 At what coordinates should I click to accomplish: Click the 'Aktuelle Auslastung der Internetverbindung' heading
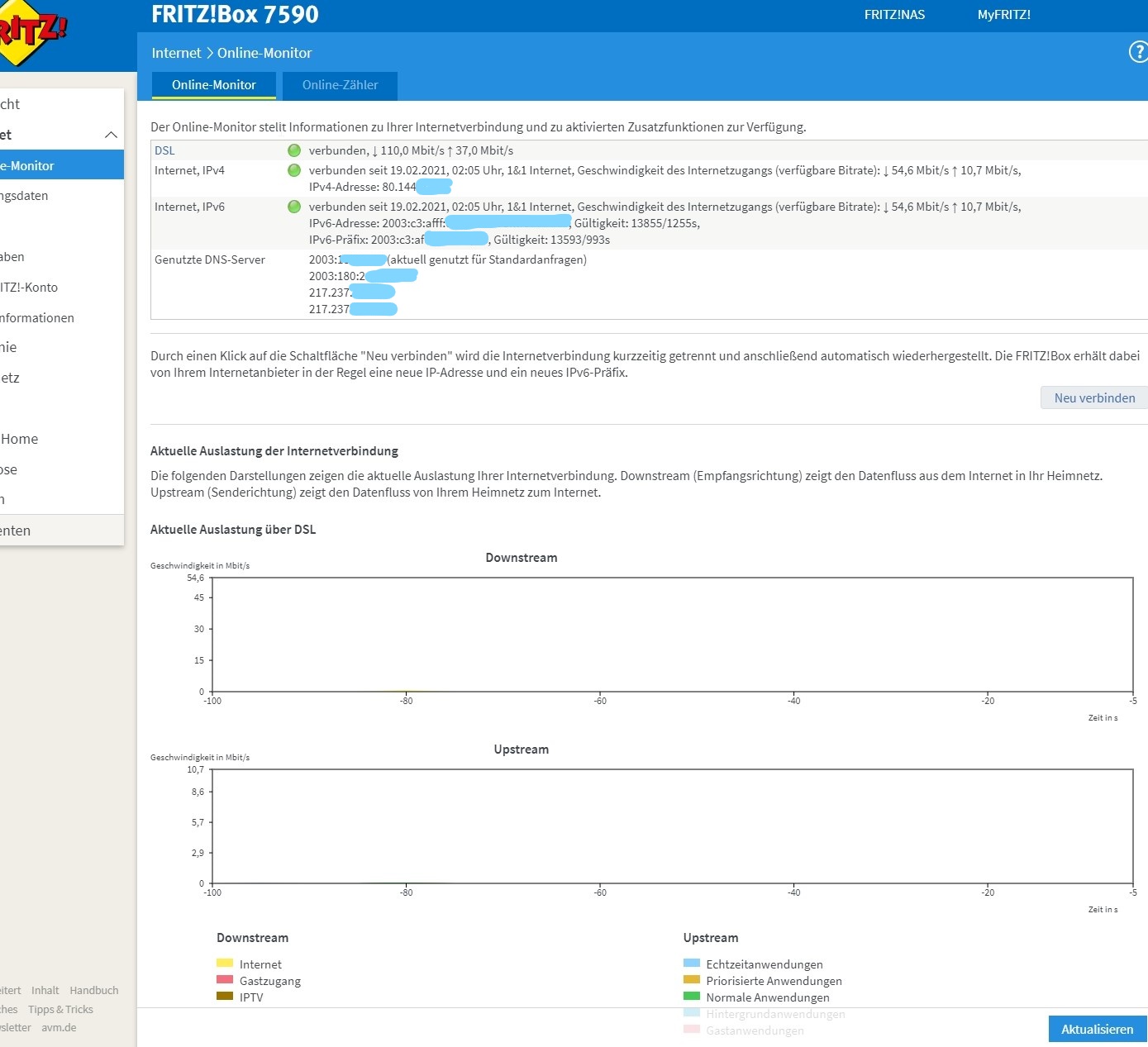click(x=274, y=451)
